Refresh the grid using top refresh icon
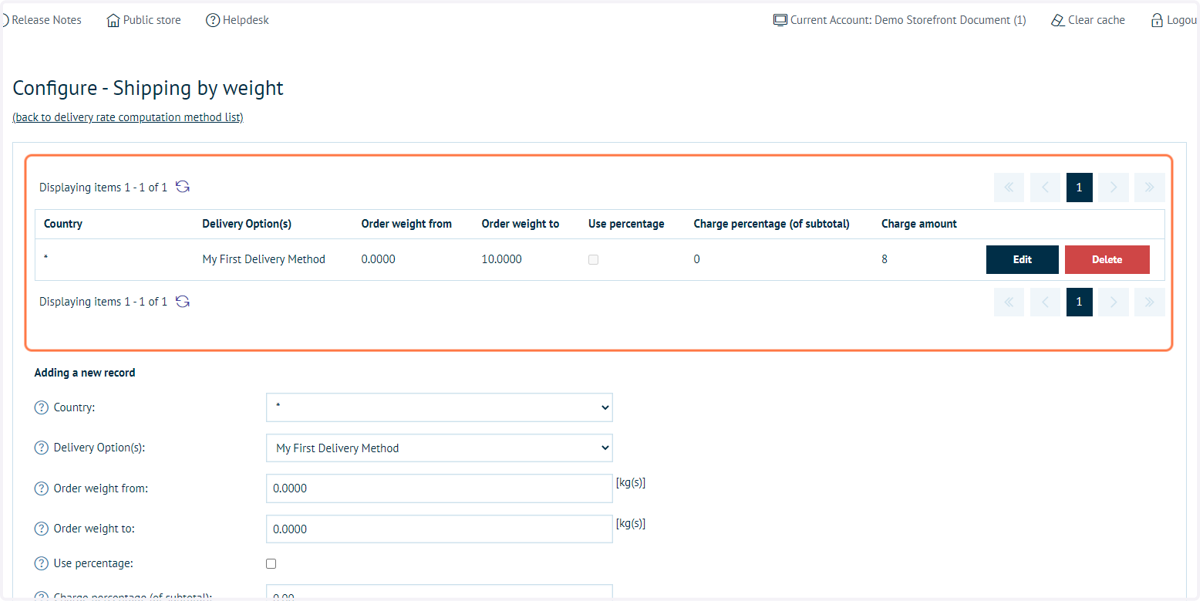The height and width of the screenshot is (601, 1200). pos(182,187)
